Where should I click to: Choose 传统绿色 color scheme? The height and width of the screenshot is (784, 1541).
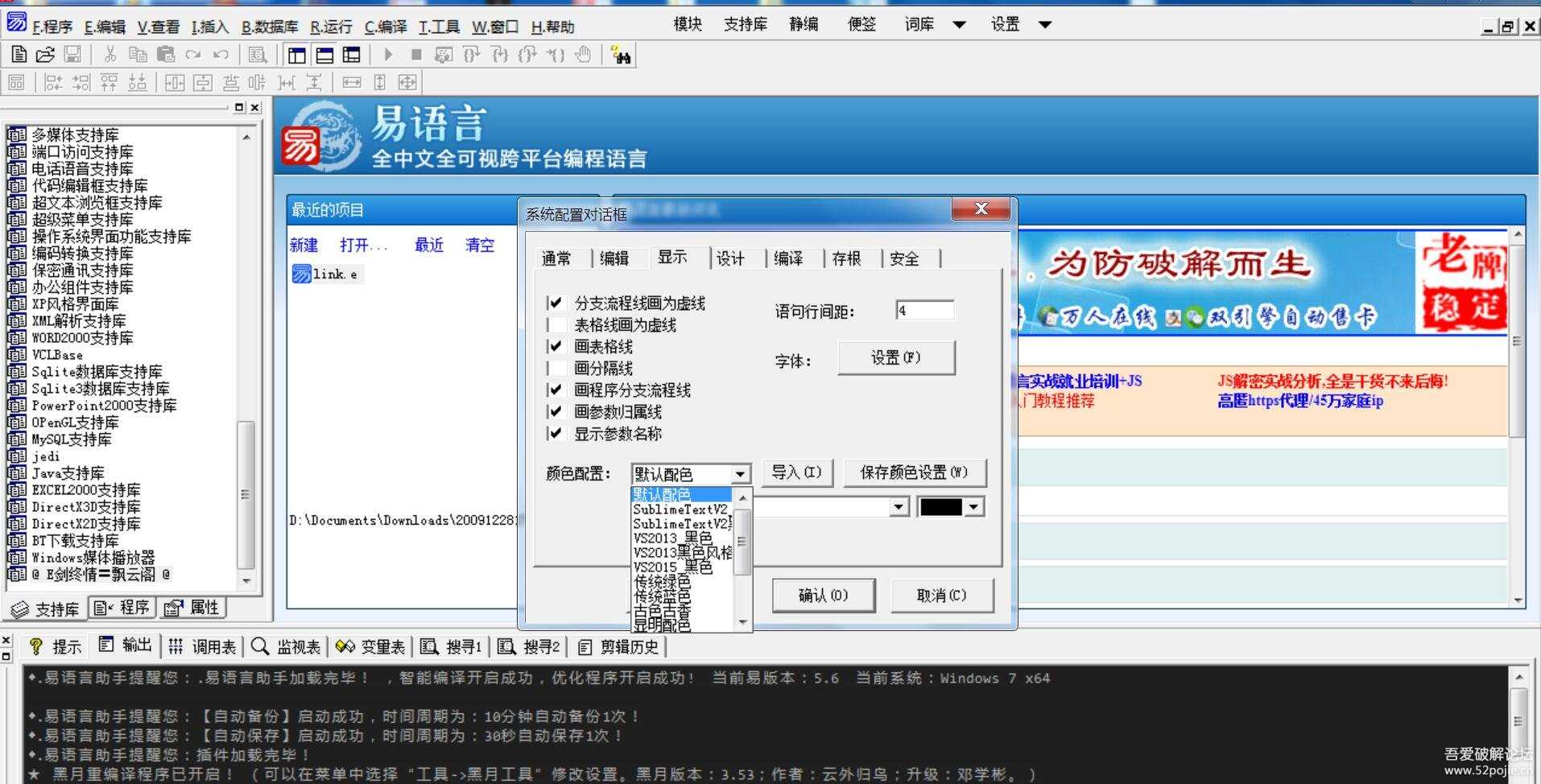[x=681, y=581]
